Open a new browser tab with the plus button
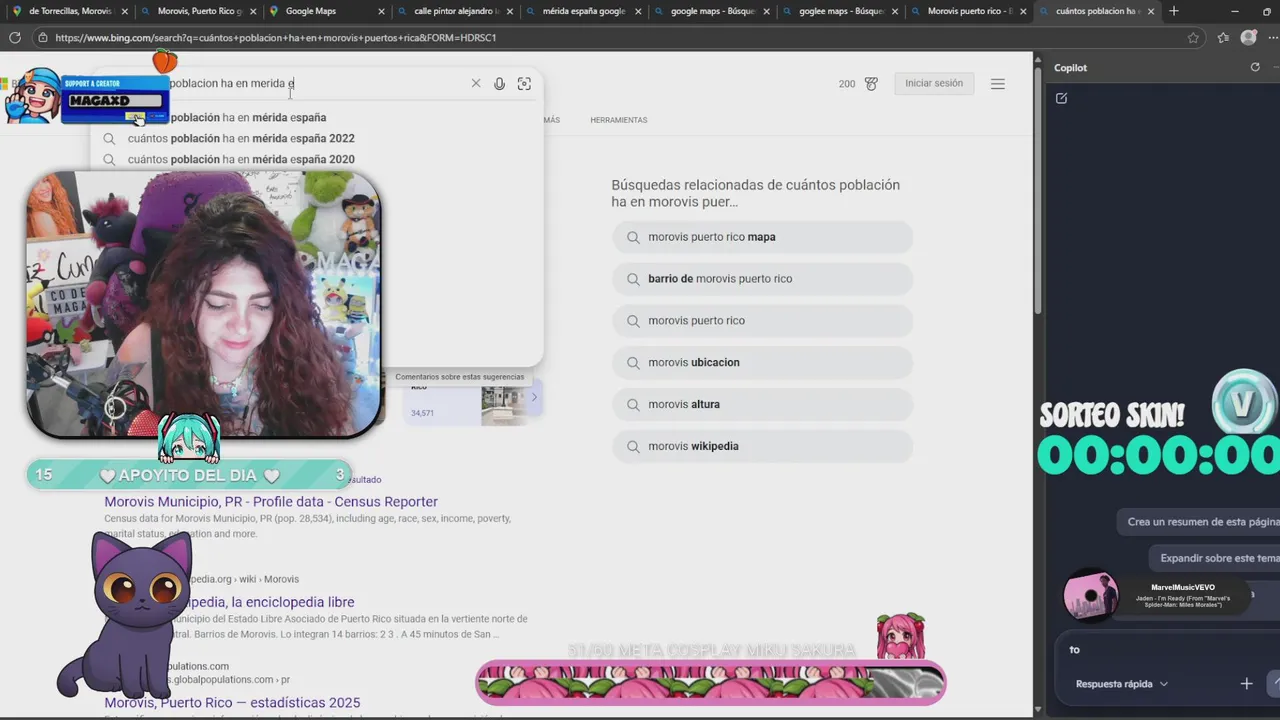This screenshot has height=720, width=1280. (x=1174, y=11)
